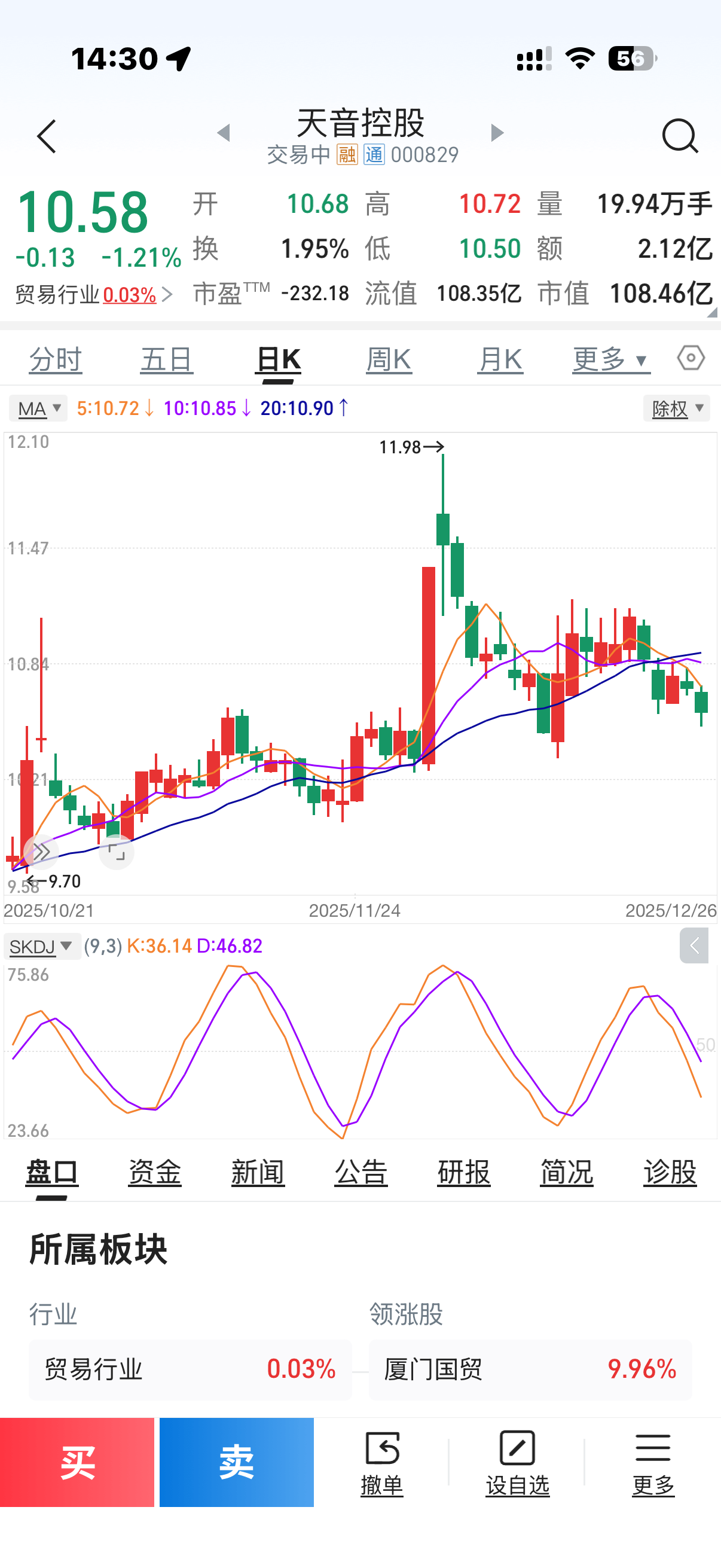
Task: Switch to 新闻 tab
Action: 258,1172
